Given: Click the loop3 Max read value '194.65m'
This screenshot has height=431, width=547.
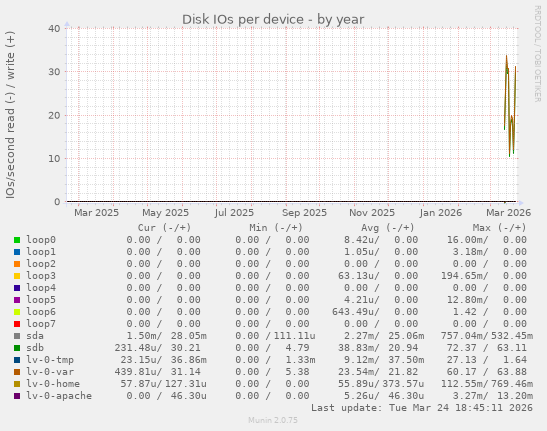Looking at the screenshot, I should (464, 276).
